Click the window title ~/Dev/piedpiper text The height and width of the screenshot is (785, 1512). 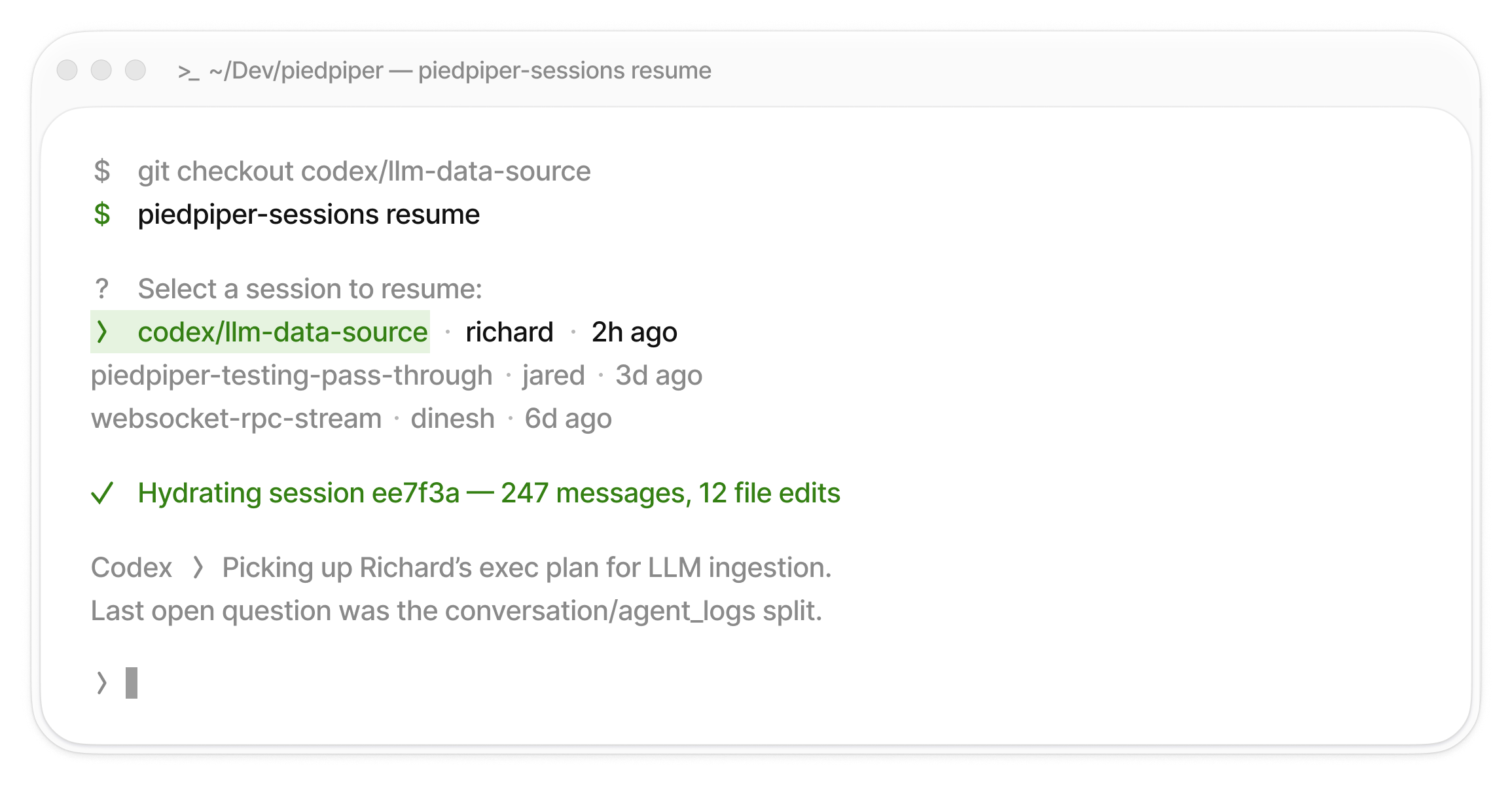(296, 71)
